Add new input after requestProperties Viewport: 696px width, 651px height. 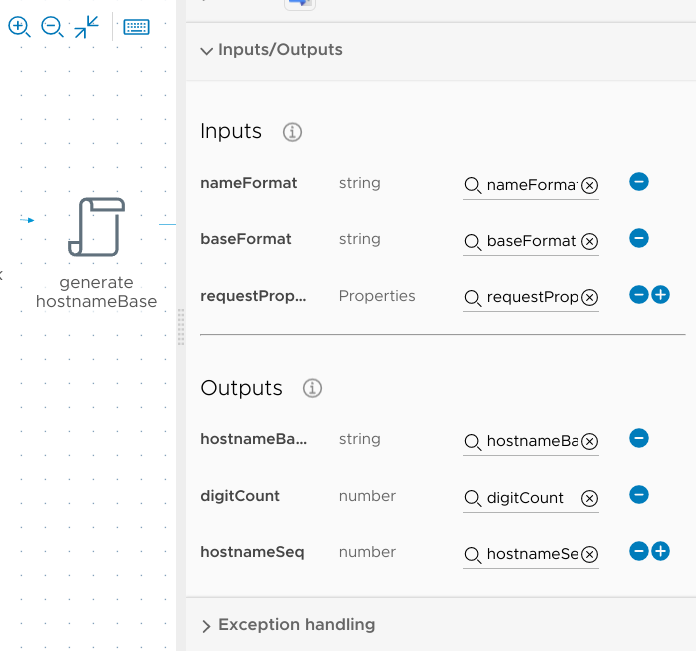tap(660, 295)
